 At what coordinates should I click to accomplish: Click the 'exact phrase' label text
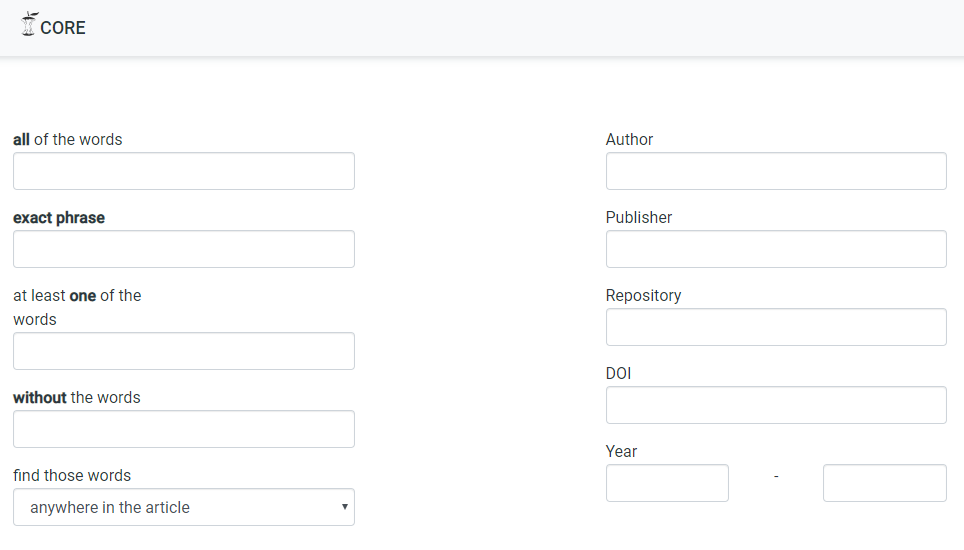pos(59,218)
